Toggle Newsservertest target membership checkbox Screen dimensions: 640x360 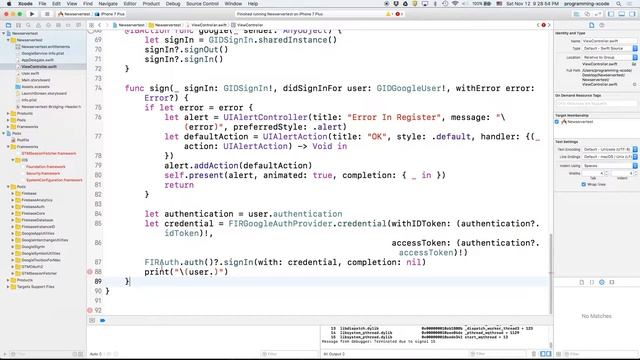tap(557, 122)
